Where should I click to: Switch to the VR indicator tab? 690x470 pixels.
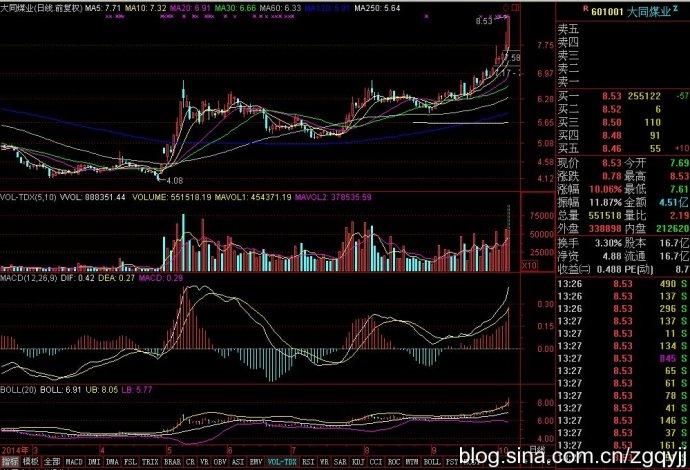pyautogui.click(x=204, y=462)
